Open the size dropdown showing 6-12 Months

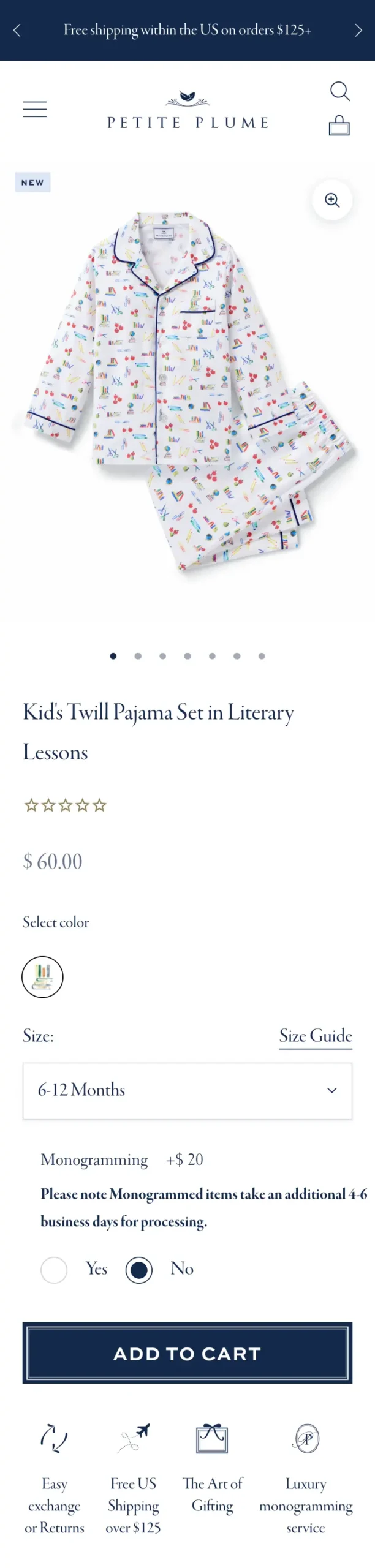[187, 1091]
